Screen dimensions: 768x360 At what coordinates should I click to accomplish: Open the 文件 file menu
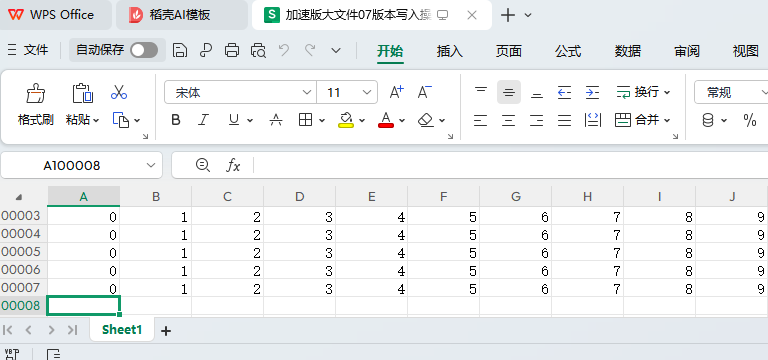click(29, 50)
